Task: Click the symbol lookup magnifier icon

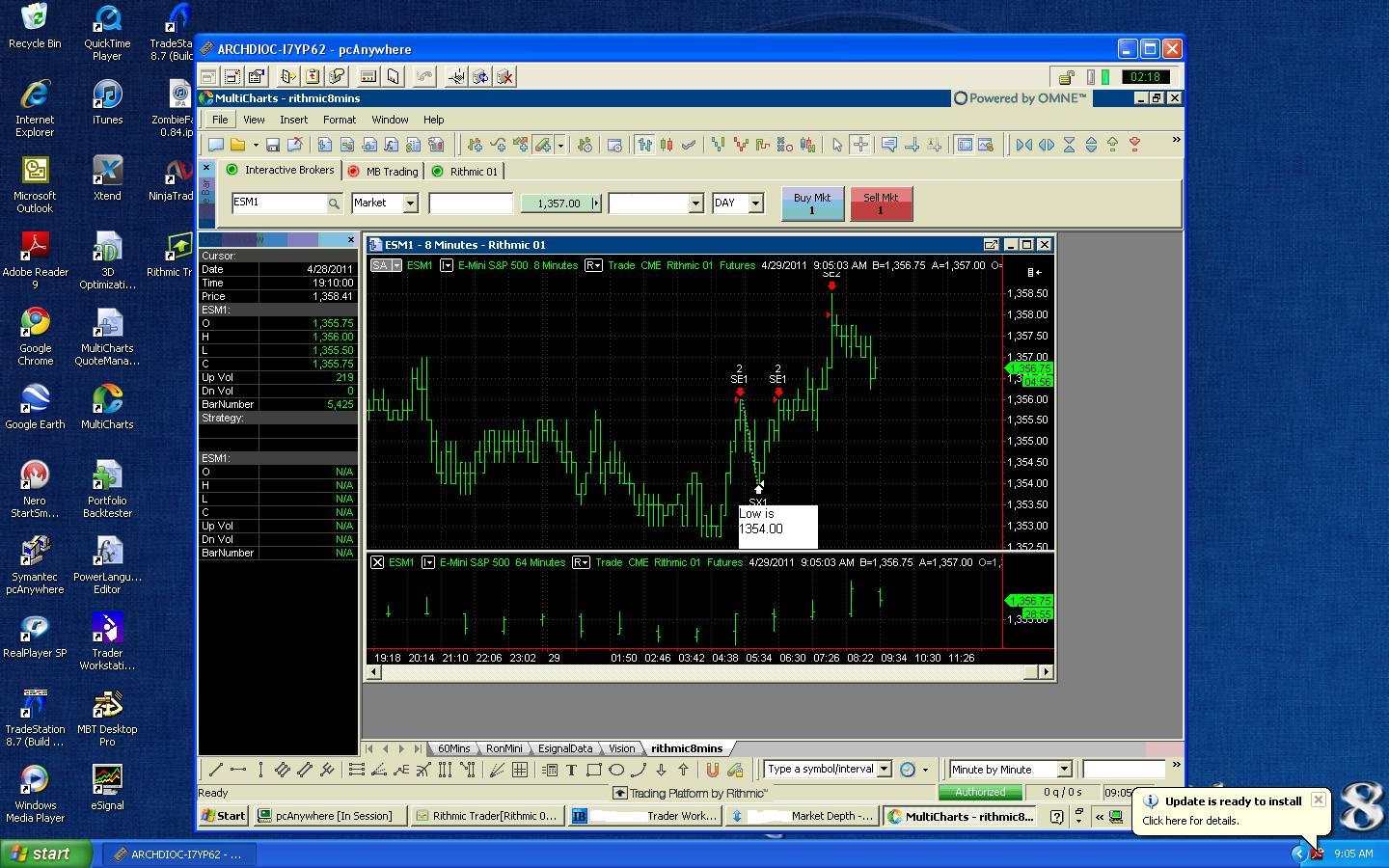Action: [334, 203]
